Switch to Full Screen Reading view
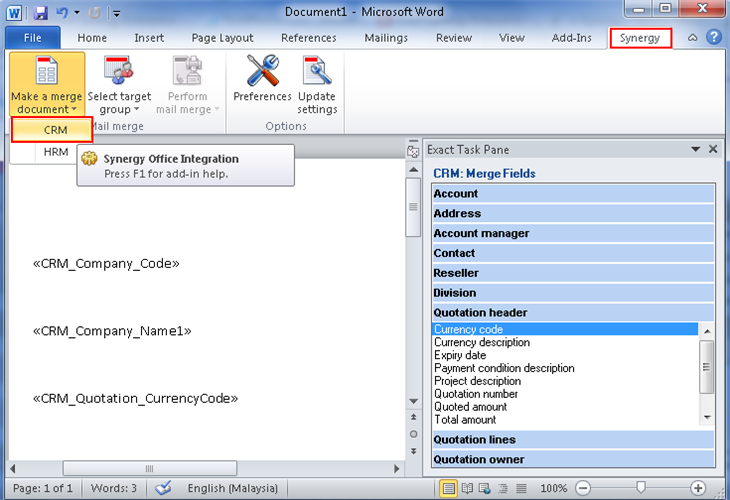This screenshot has height=500, width=730. pyautogui.click(x=468, y=488)
